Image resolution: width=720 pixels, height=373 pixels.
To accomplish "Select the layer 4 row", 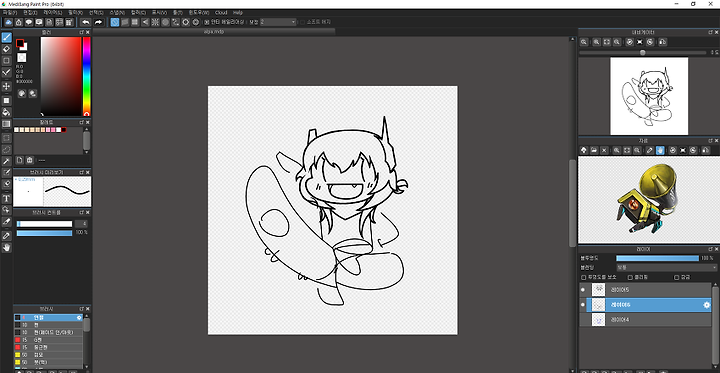I will pyautogui.click(x=646, y=320).
